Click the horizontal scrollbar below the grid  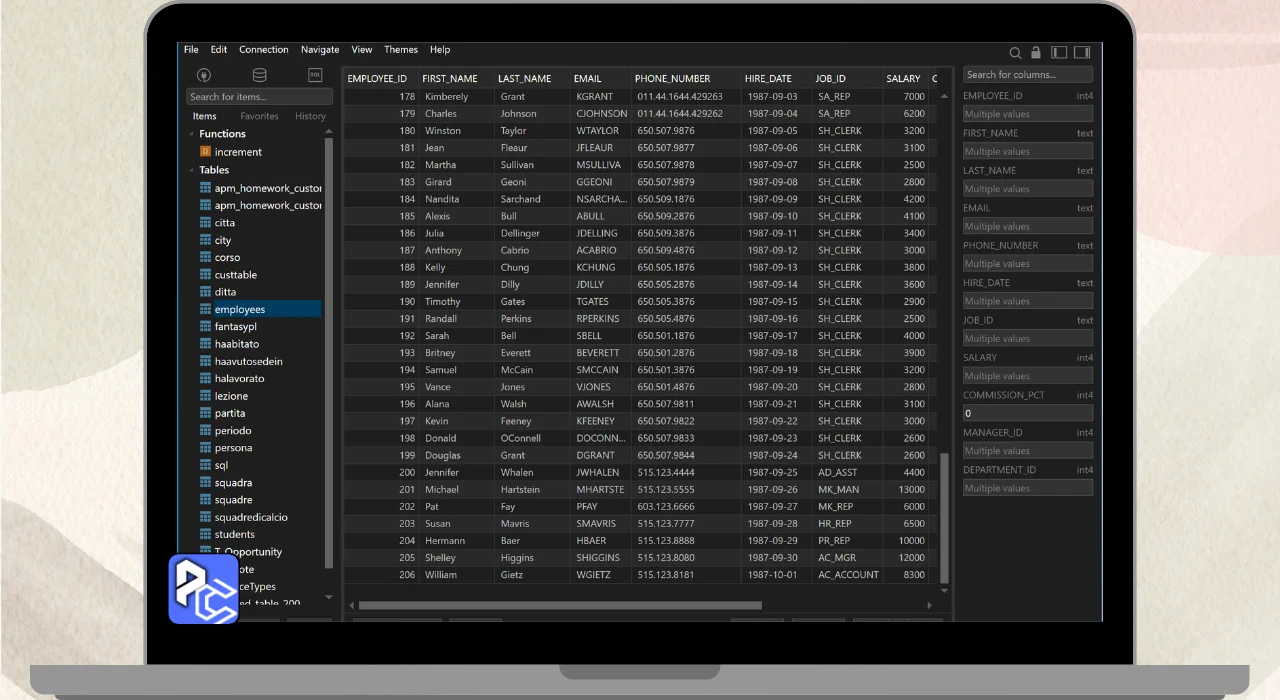[x=560, y=605]
